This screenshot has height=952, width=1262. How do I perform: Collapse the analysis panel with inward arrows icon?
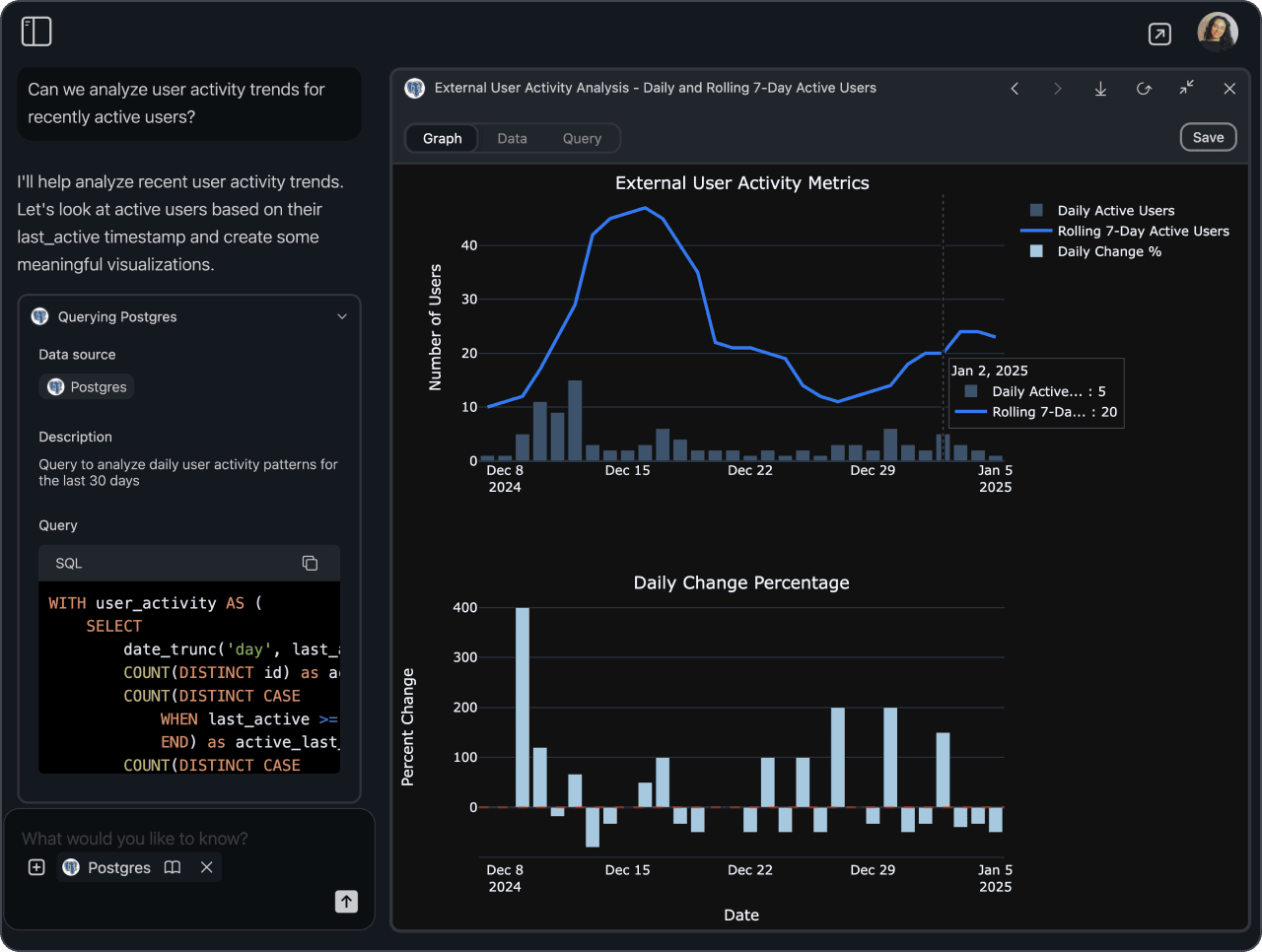[1187, 88]
